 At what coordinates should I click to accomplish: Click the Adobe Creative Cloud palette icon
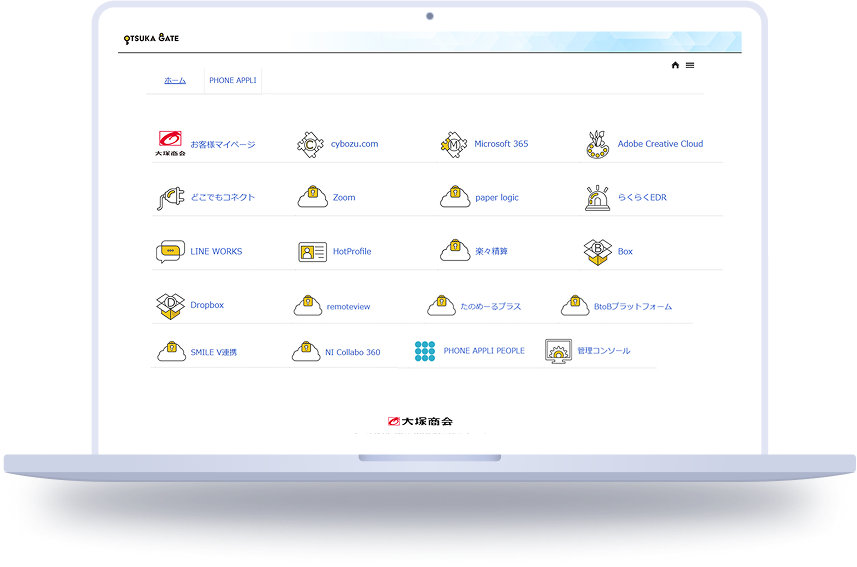pyautogui.click(x=598, y=144)
